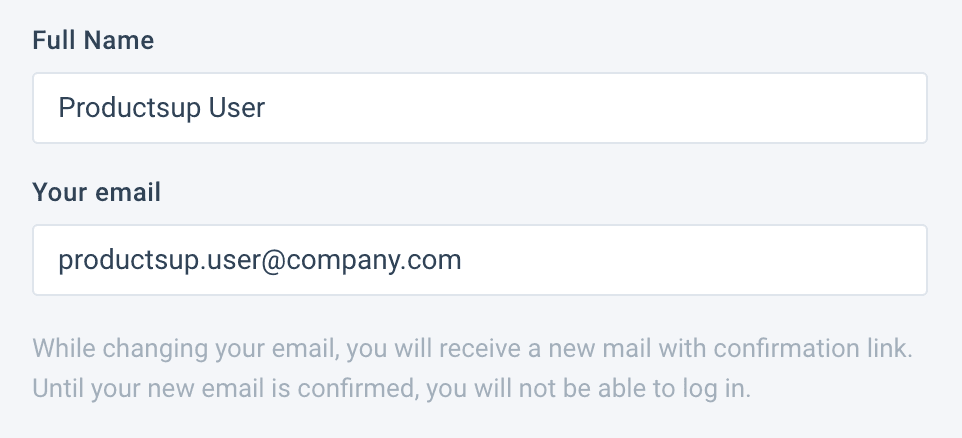Click empty right side of email field

tap(750, 260)
